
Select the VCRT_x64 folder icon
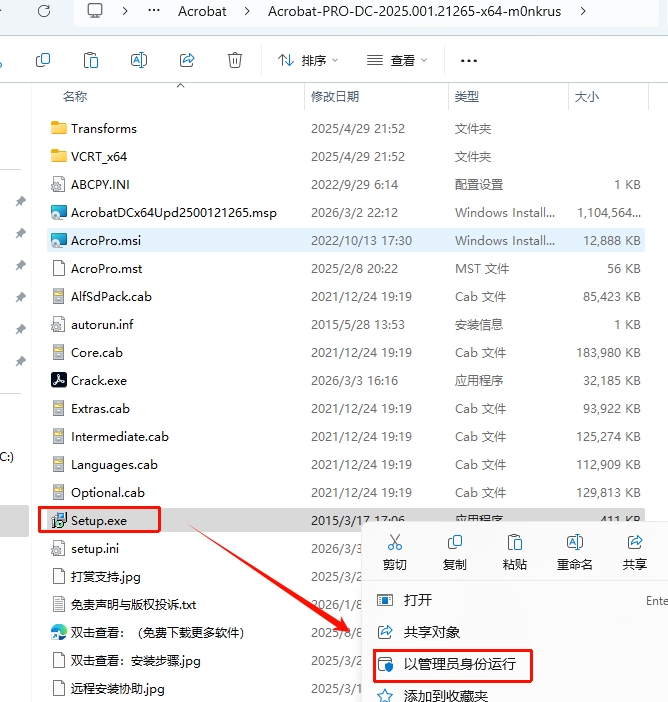59,156
